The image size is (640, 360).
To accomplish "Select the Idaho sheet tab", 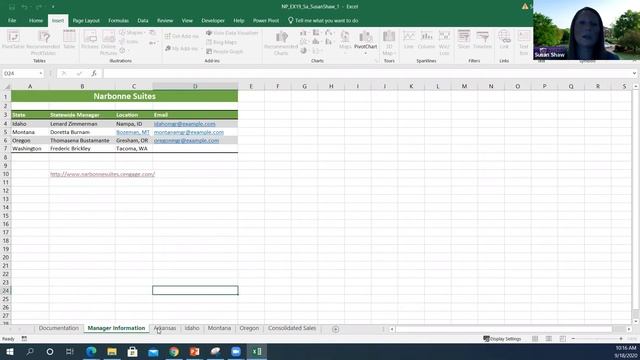I will [x=192, y=328].
